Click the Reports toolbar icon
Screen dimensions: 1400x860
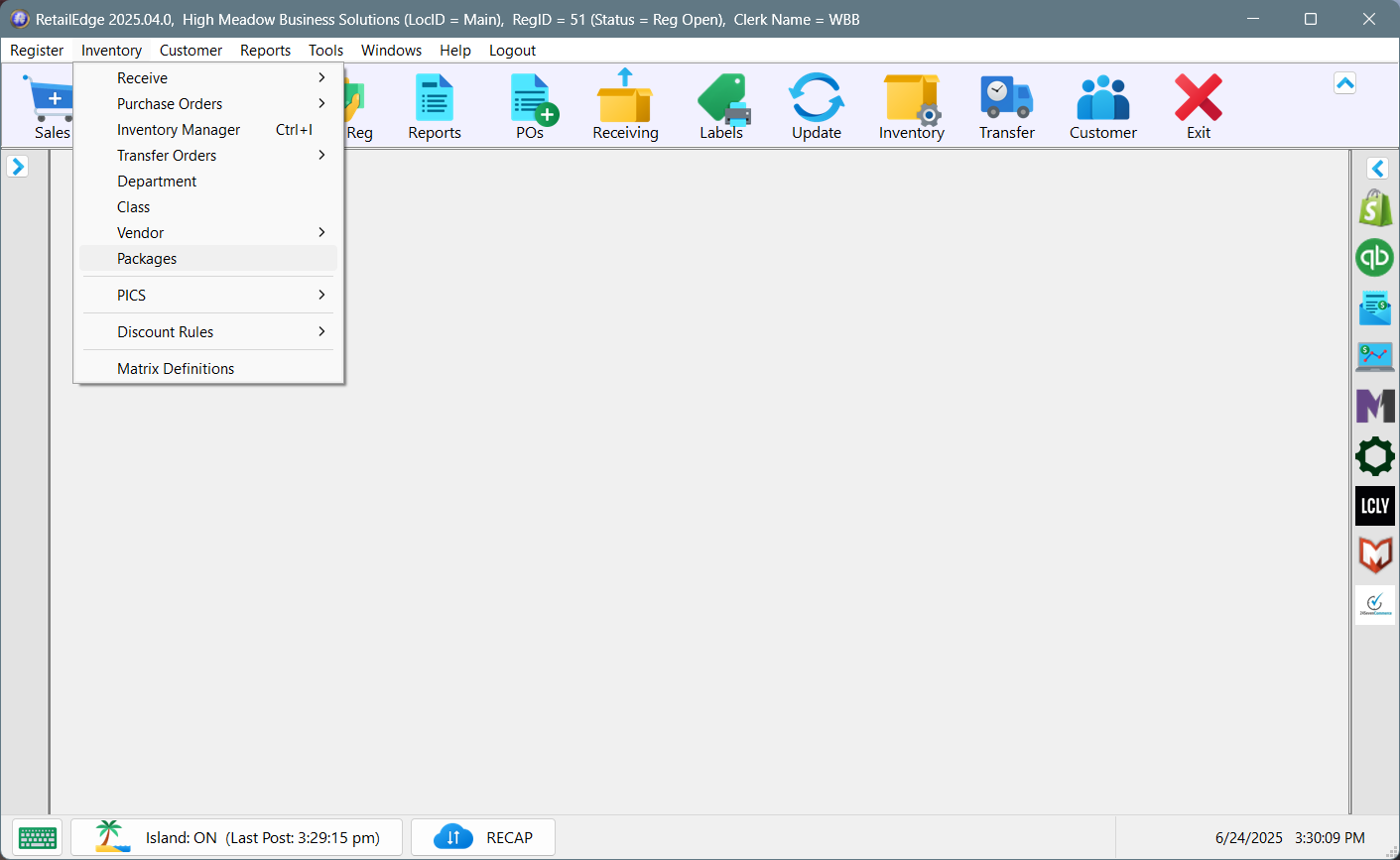click(435, 106)
